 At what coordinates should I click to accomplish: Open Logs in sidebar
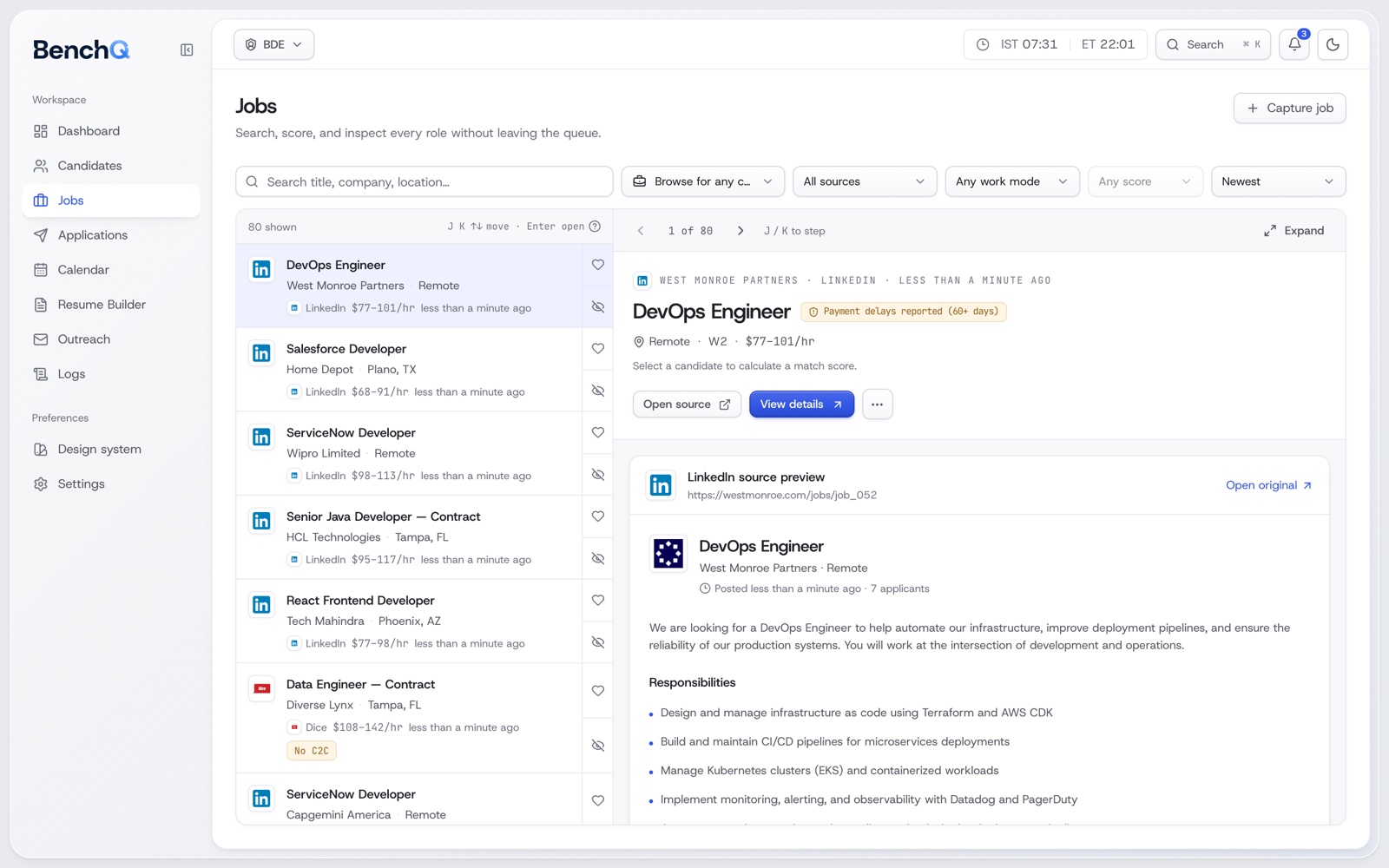tap(111, 374)
